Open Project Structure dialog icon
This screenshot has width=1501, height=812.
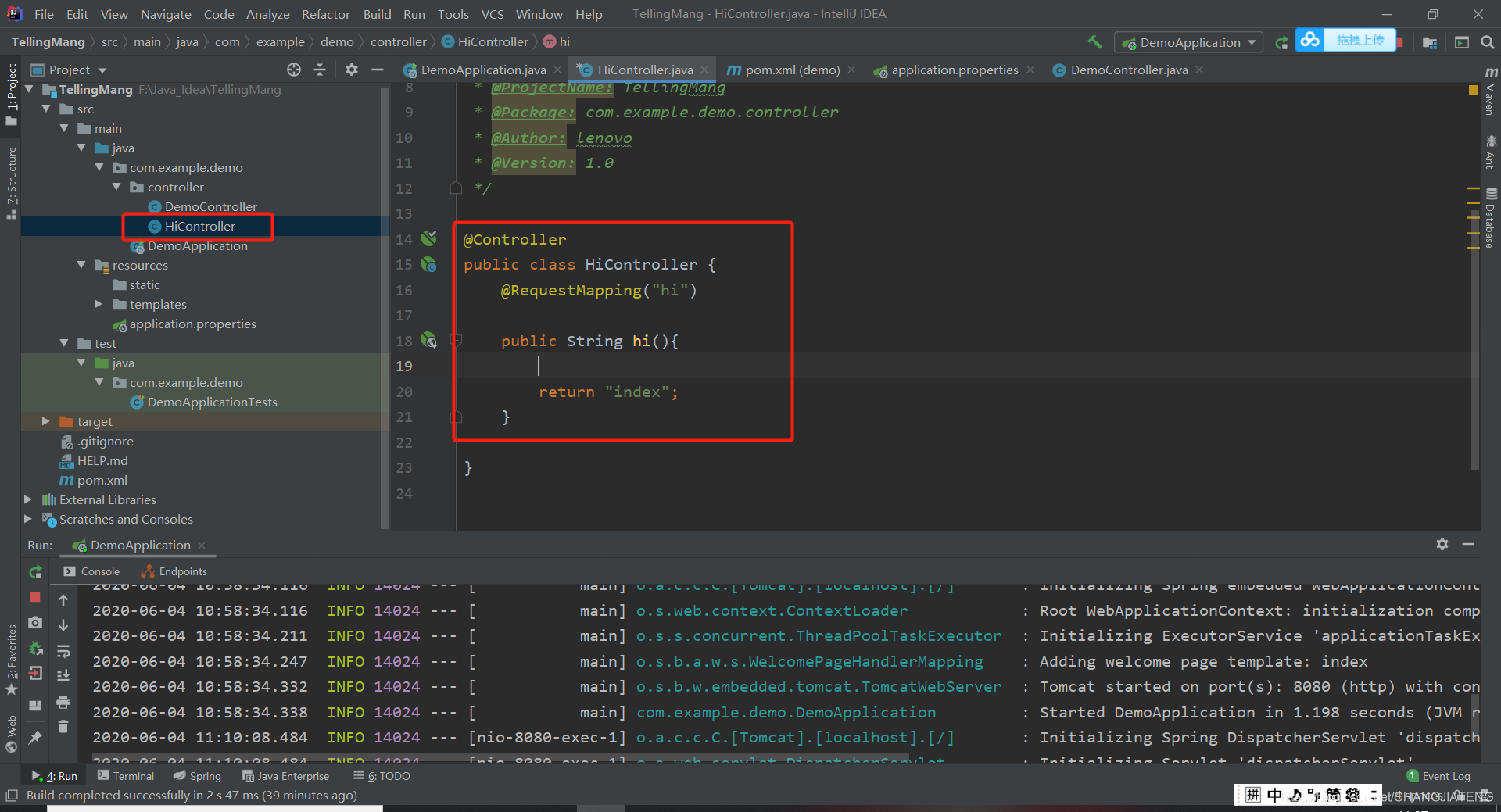(1430, 42)
